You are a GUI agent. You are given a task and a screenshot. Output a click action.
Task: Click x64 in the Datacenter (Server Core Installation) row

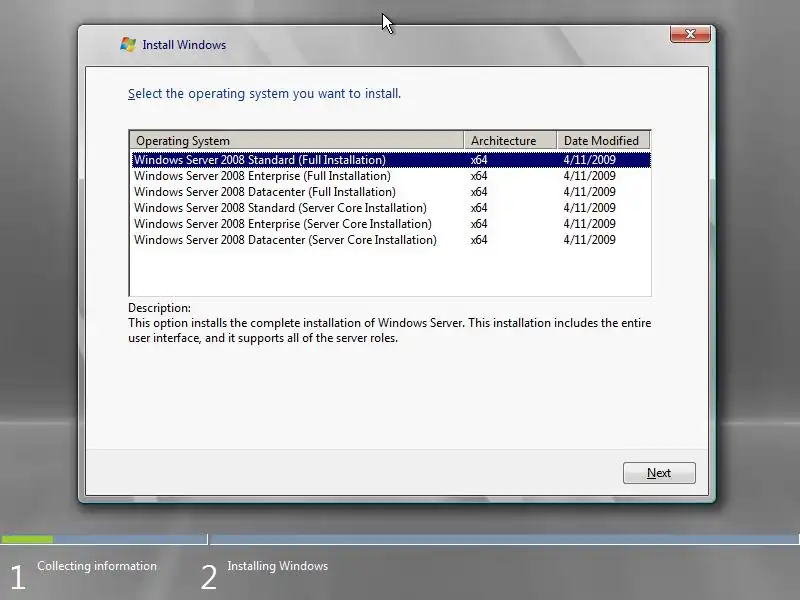(479, 240)
